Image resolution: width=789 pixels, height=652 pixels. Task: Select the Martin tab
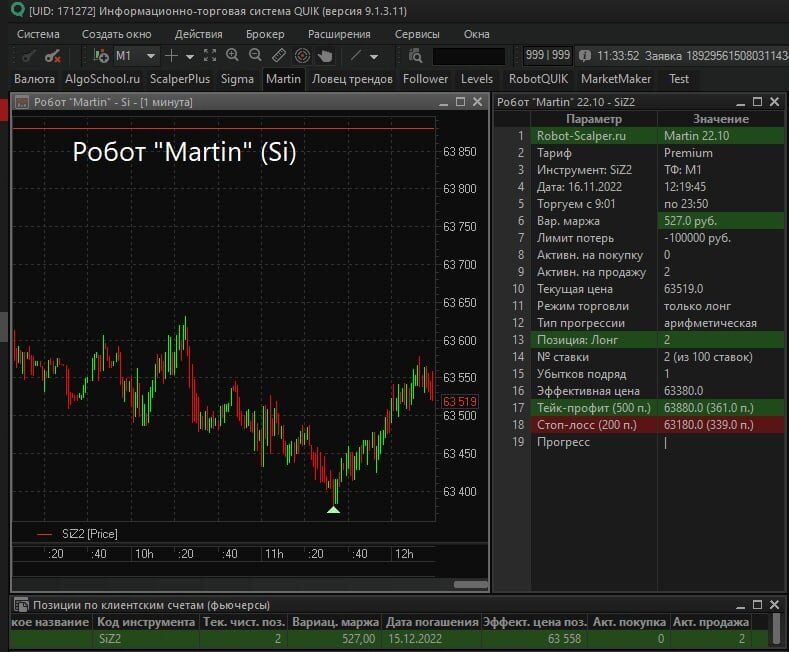283,79
